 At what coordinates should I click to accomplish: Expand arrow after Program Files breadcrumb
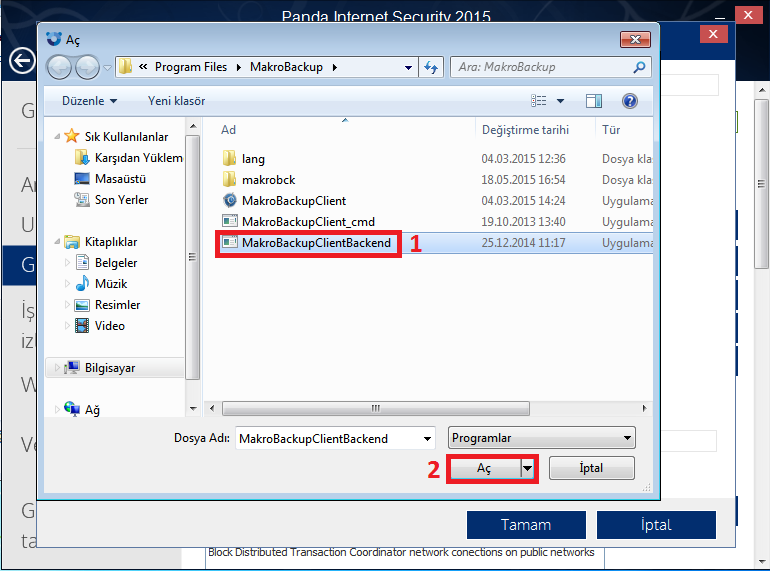point(239,67)
